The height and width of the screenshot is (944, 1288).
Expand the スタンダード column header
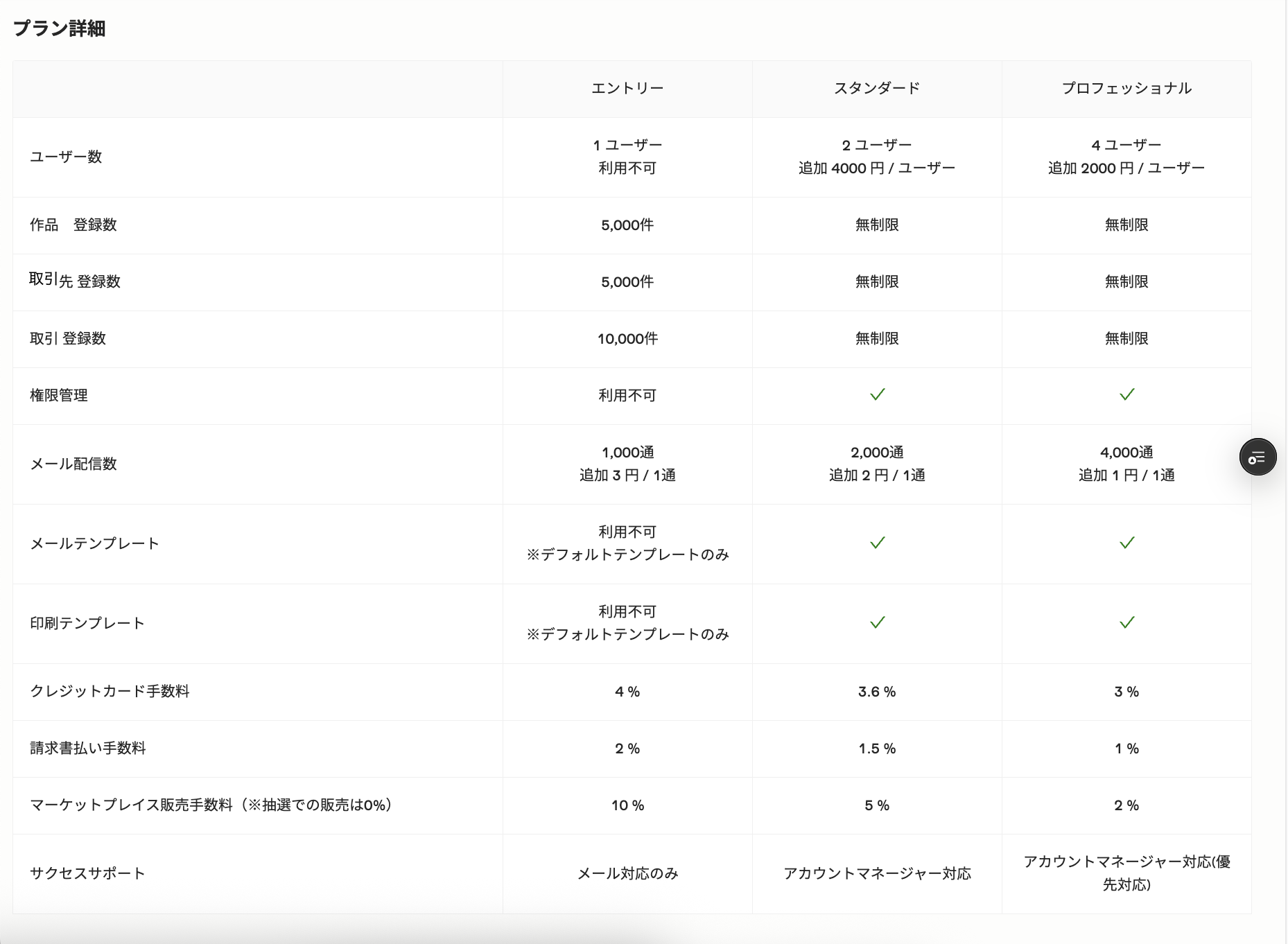point(876,88)
